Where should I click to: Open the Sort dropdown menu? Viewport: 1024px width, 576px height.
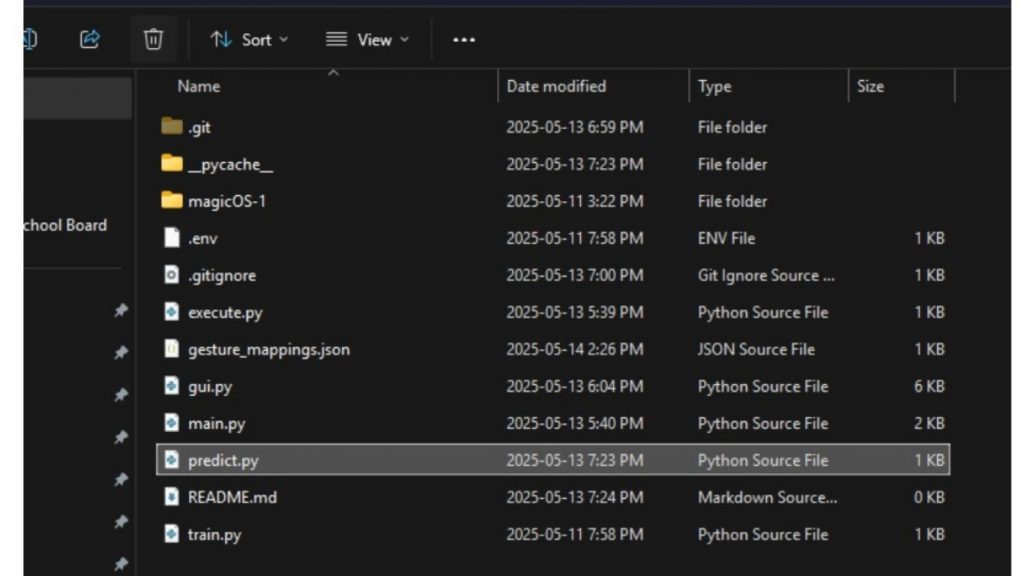(x=249, y=40)
